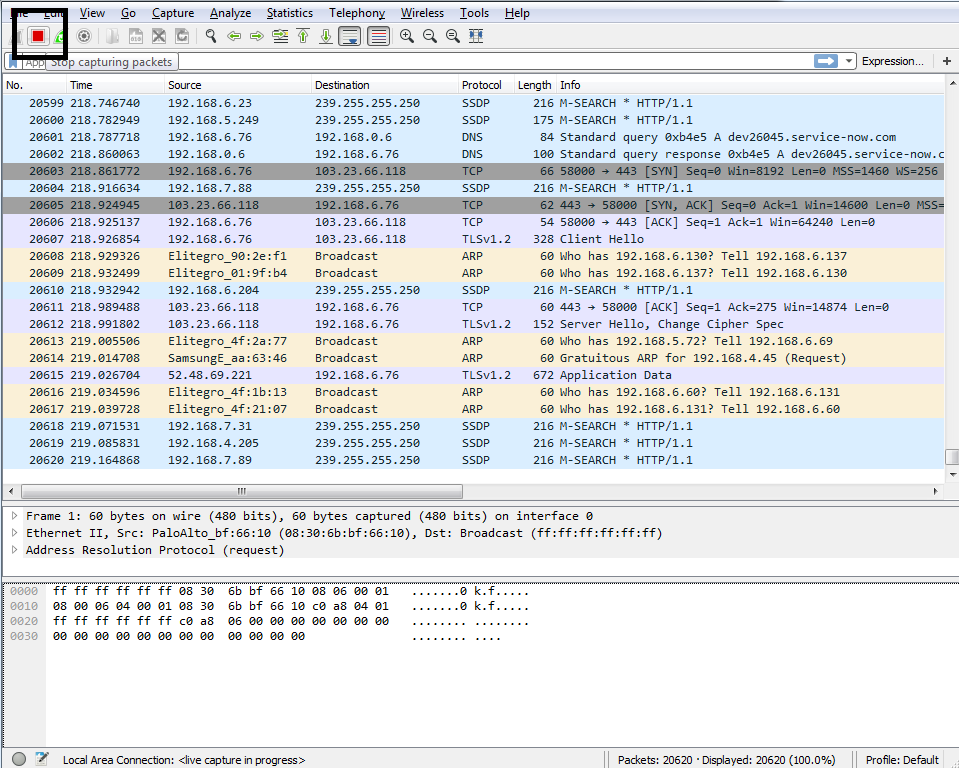Expand Address Resolution Protocol details
Screen dimensions: 959x768
[x=14, y=550]
